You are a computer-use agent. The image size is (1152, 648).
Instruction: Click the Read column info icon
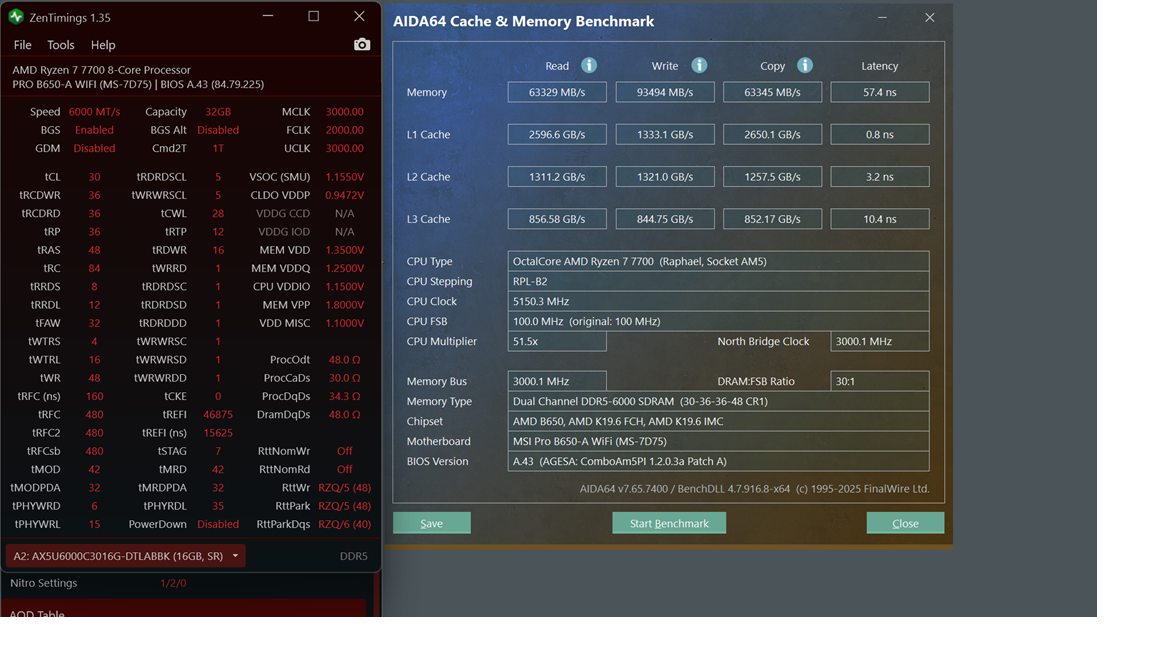click(589, 65)
